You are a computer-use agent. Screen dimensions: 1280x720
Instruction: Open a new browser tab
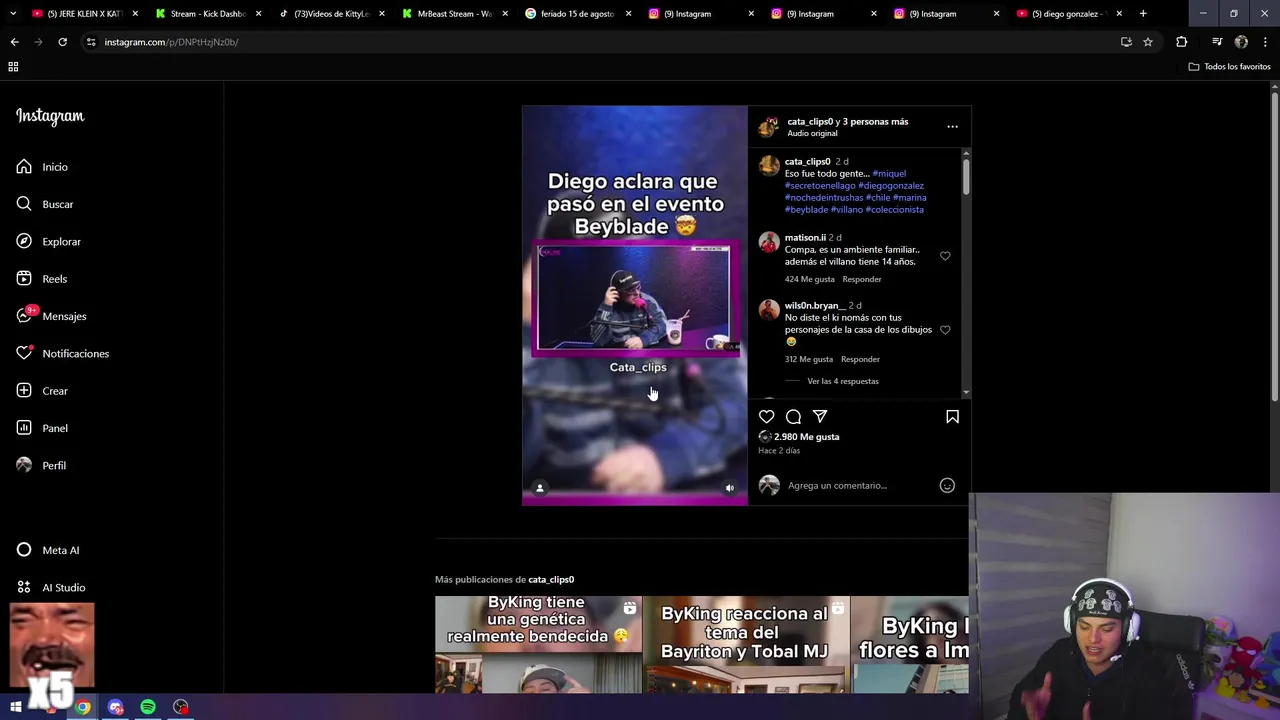click(1143, 14)
